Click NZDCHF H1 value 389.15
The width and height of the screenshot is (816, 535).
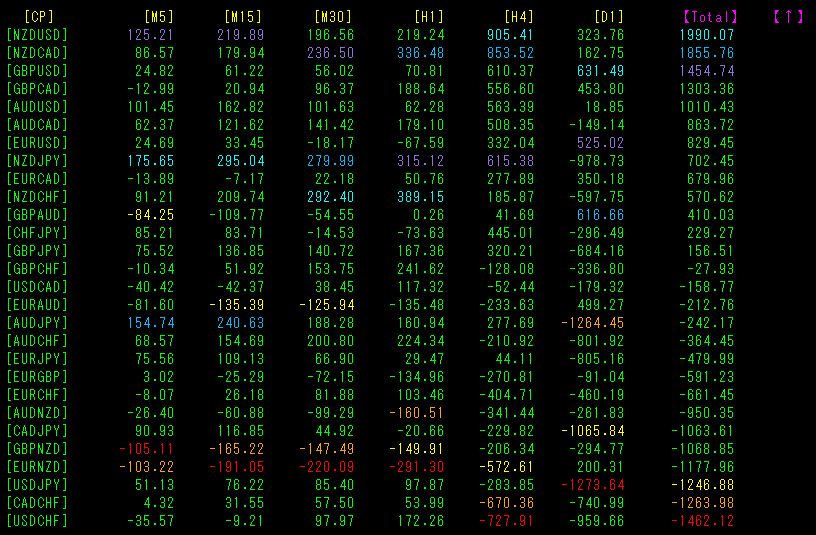click(420, 197)
